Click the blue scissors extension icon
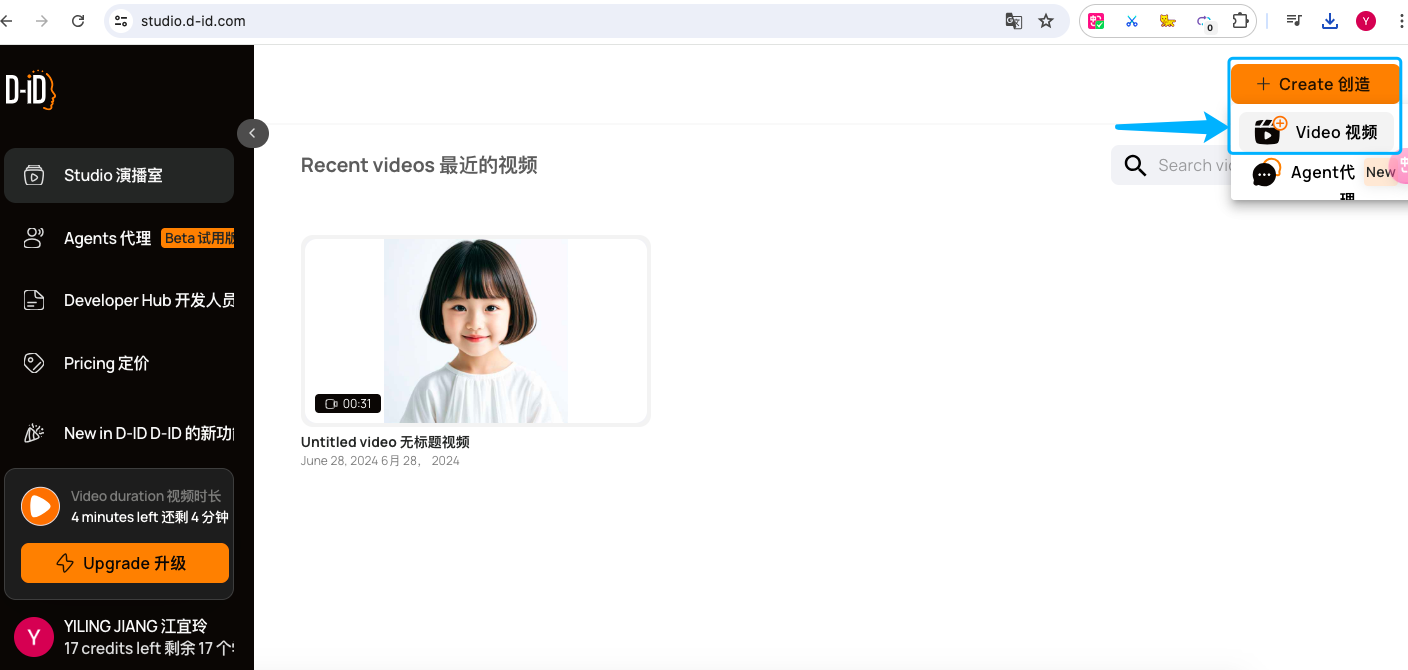Screen dimensions: 1408x670 [1132, 21]
